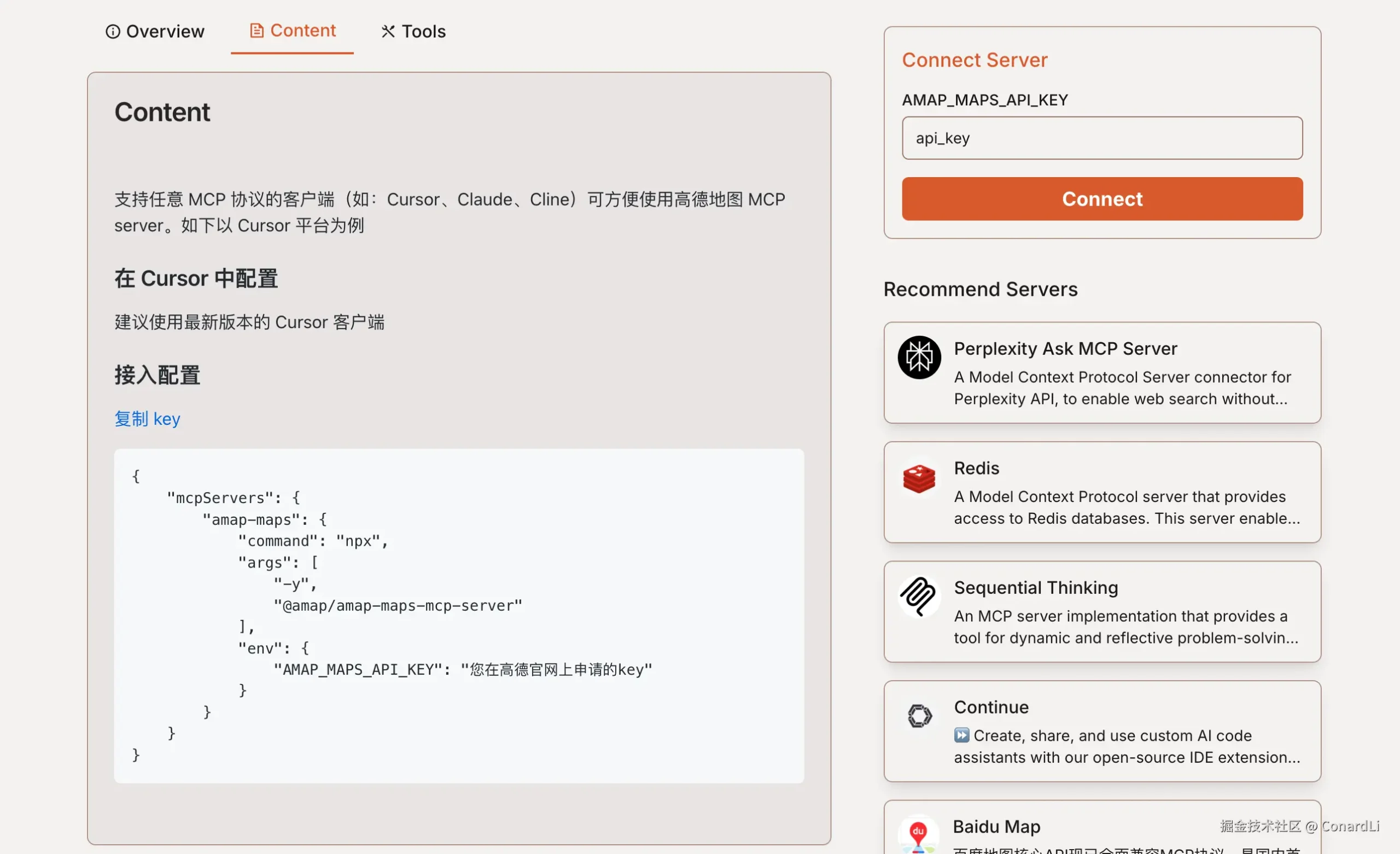The height and width of the screenshot is (854, 1400).
Task: Click the Connect Server heading
Action: tap(975, 60)
